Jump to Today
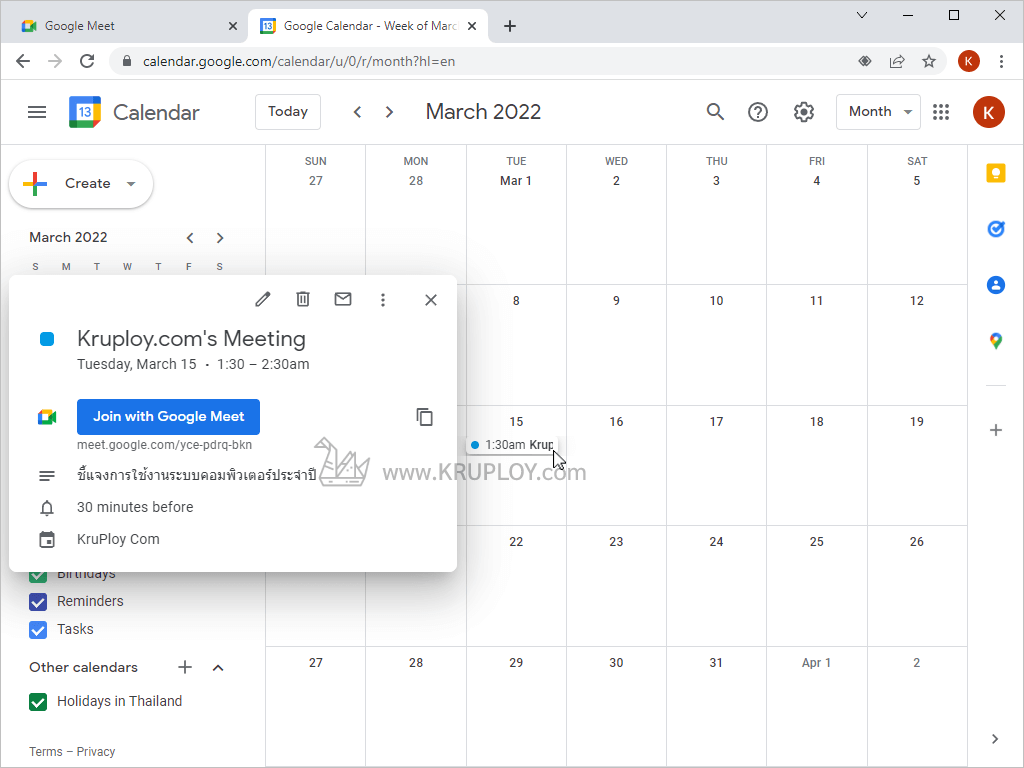Screen dimensions: 1024x768 [x=288, y=112]
